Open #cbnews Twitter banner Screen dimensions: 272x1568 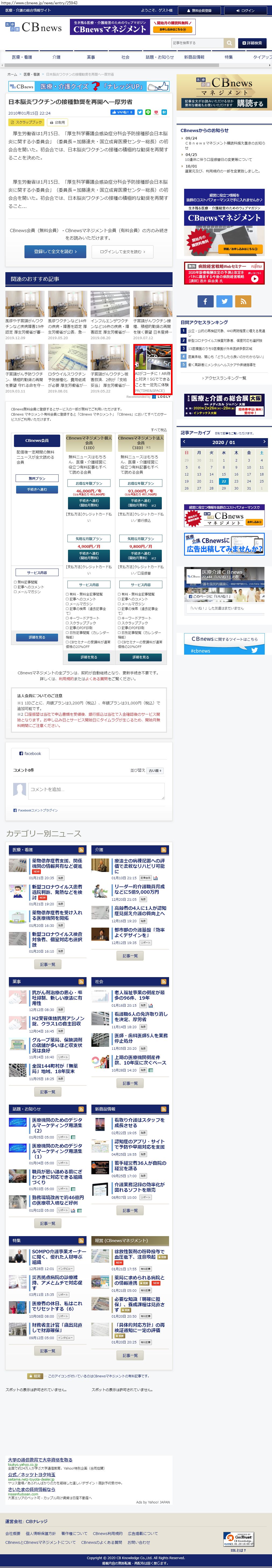224,644
